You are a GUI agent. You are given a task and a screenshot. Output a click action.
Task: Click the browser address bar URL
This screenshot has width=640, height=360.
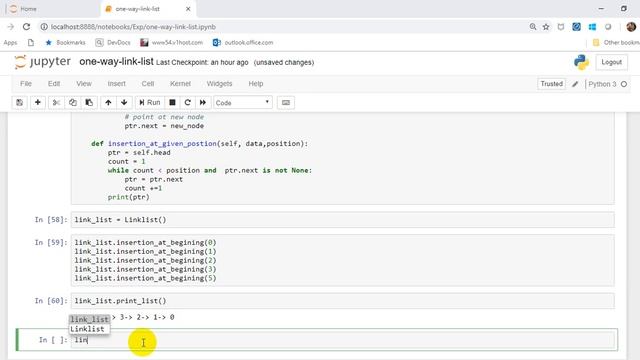[133, 27]
